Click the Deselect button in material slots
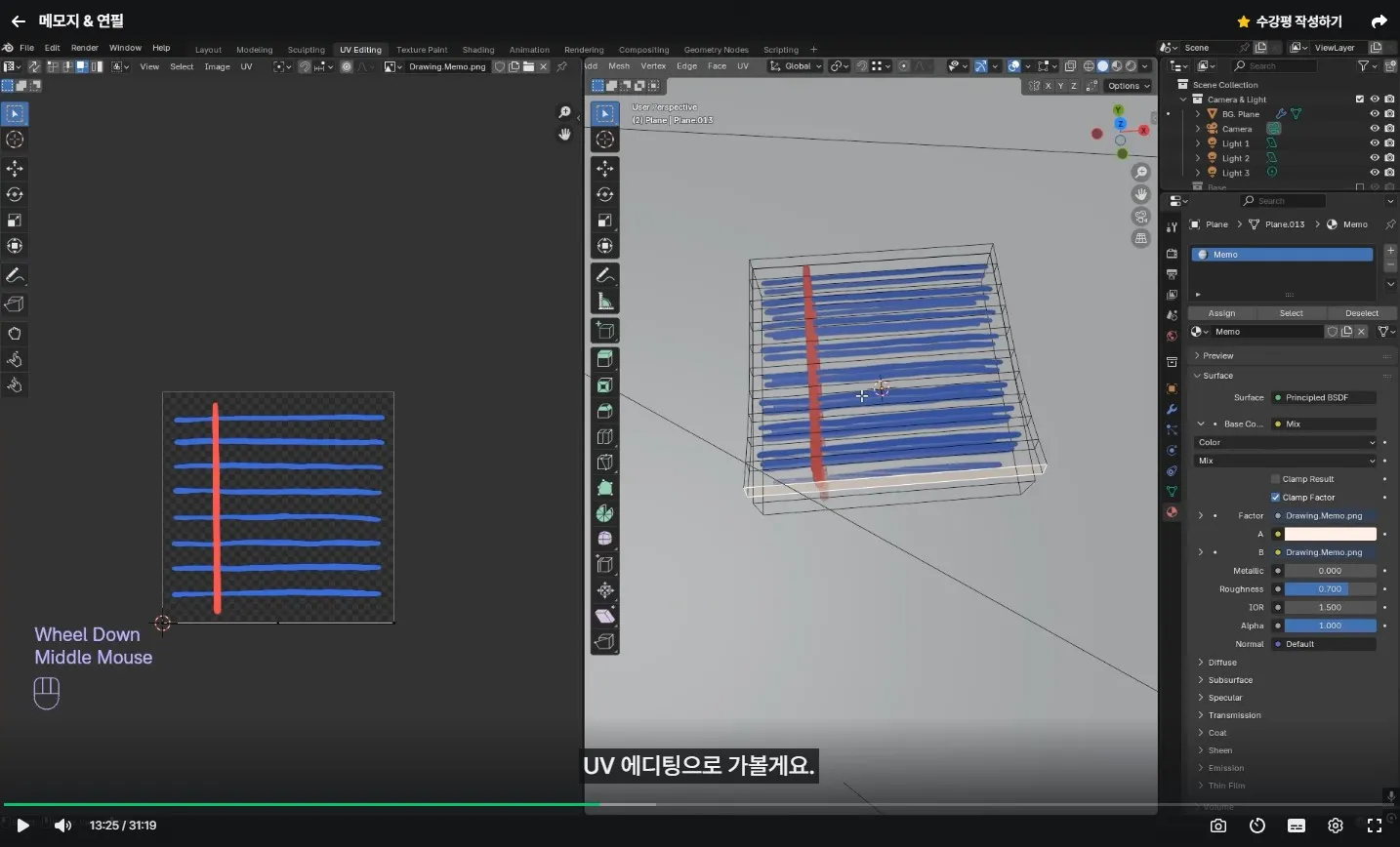 1362,313
